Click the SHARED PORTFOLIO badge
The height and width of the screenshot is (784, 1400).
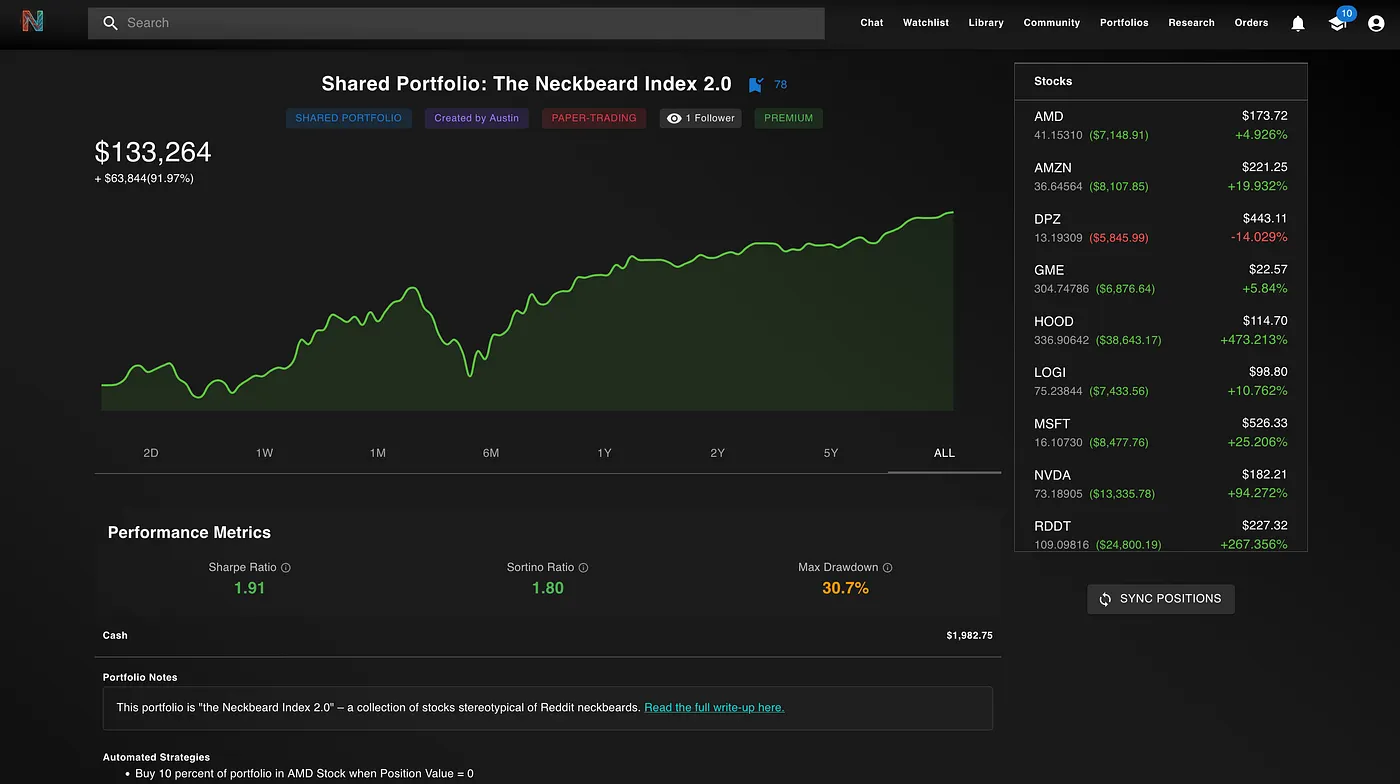tap(349, 118)
